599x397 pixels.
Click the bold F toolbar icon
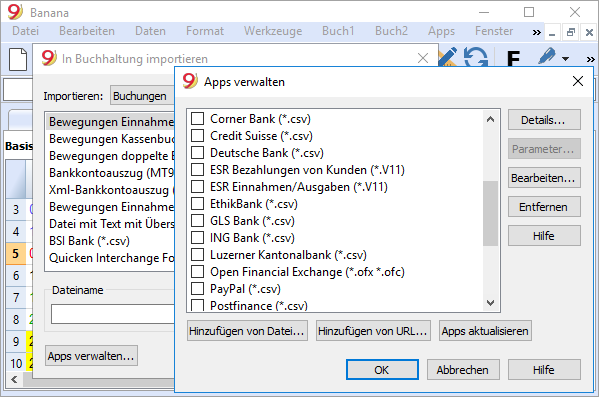point(513,58)
